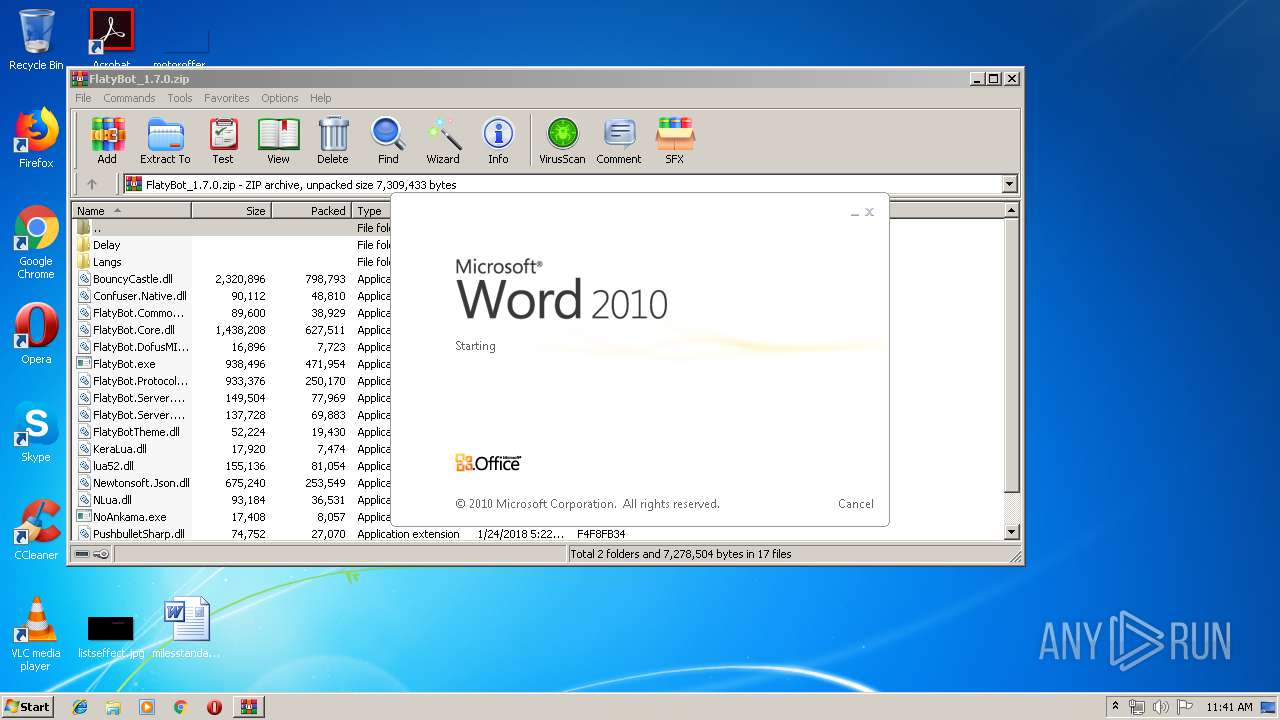1280x720 pixels.
Task: Open the Recycle Bin desktop icon
Action: coord(36,39)
